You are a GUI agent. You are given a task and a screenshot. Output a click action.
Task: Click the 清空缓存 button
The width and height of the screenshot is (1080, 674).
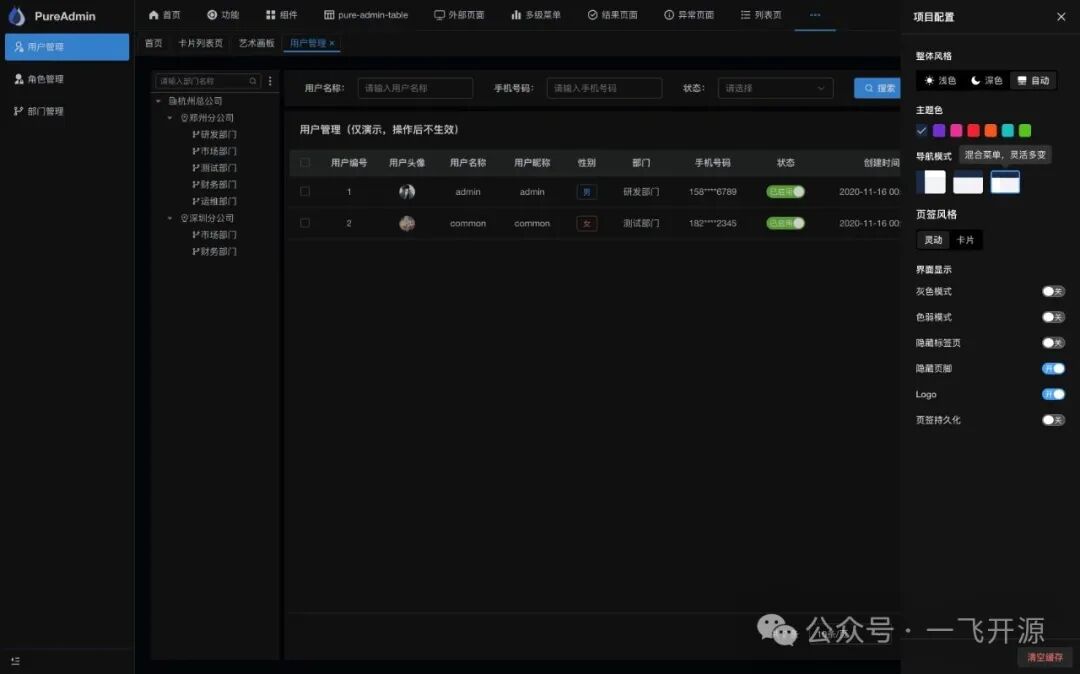coord(1045,657)
